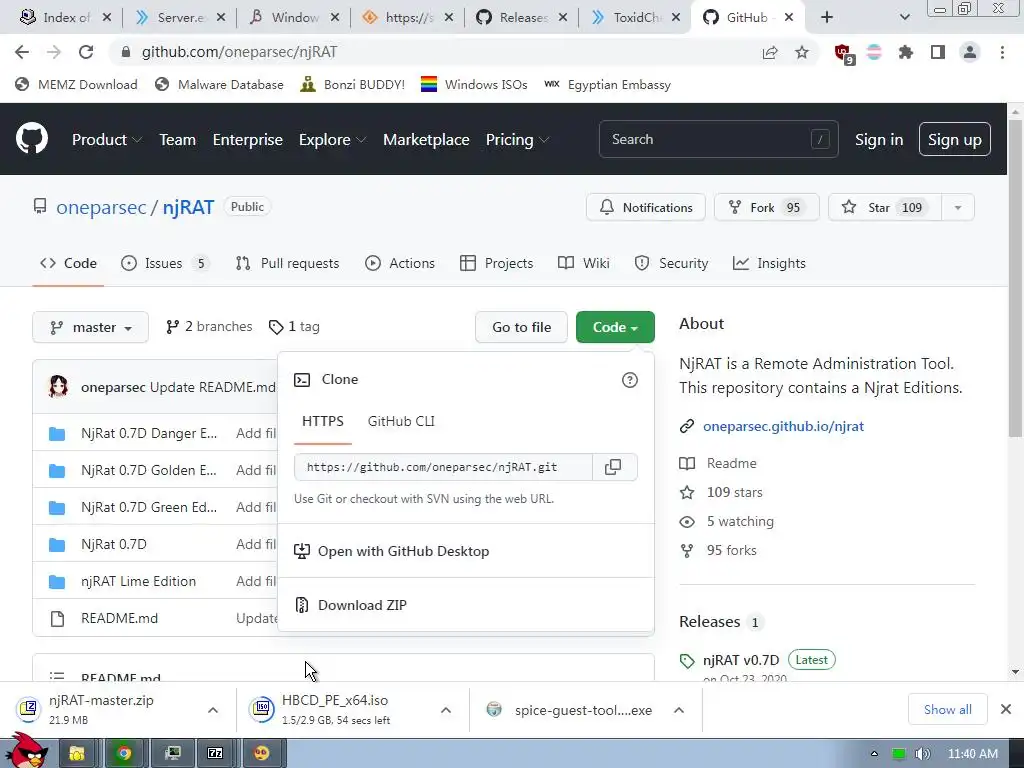Open the Insights tab
This screenshot has width=1024, height=768.
point(769,263)
